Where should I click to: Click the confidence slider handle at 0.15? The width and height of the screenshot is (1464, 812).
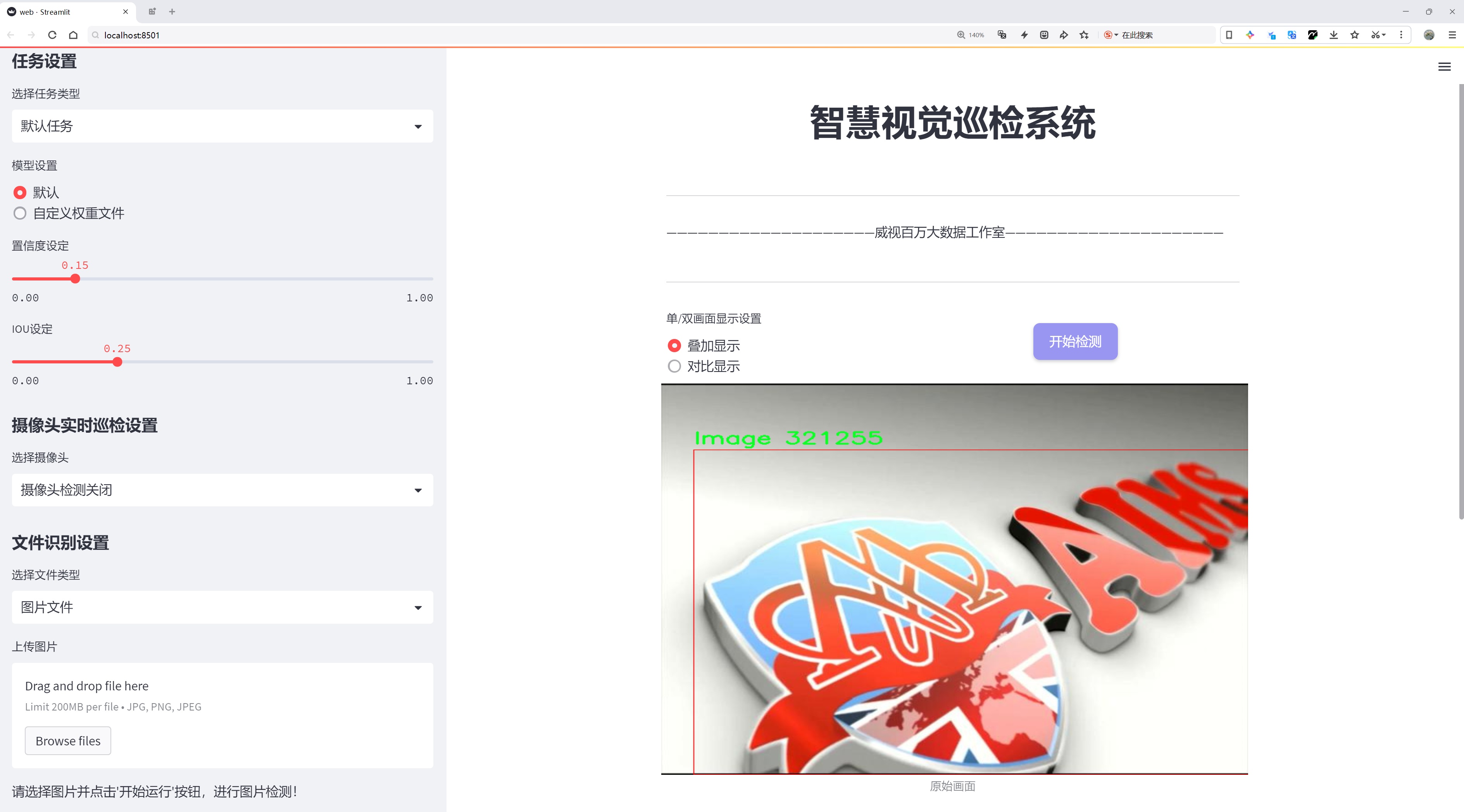[x=75, y=279]
